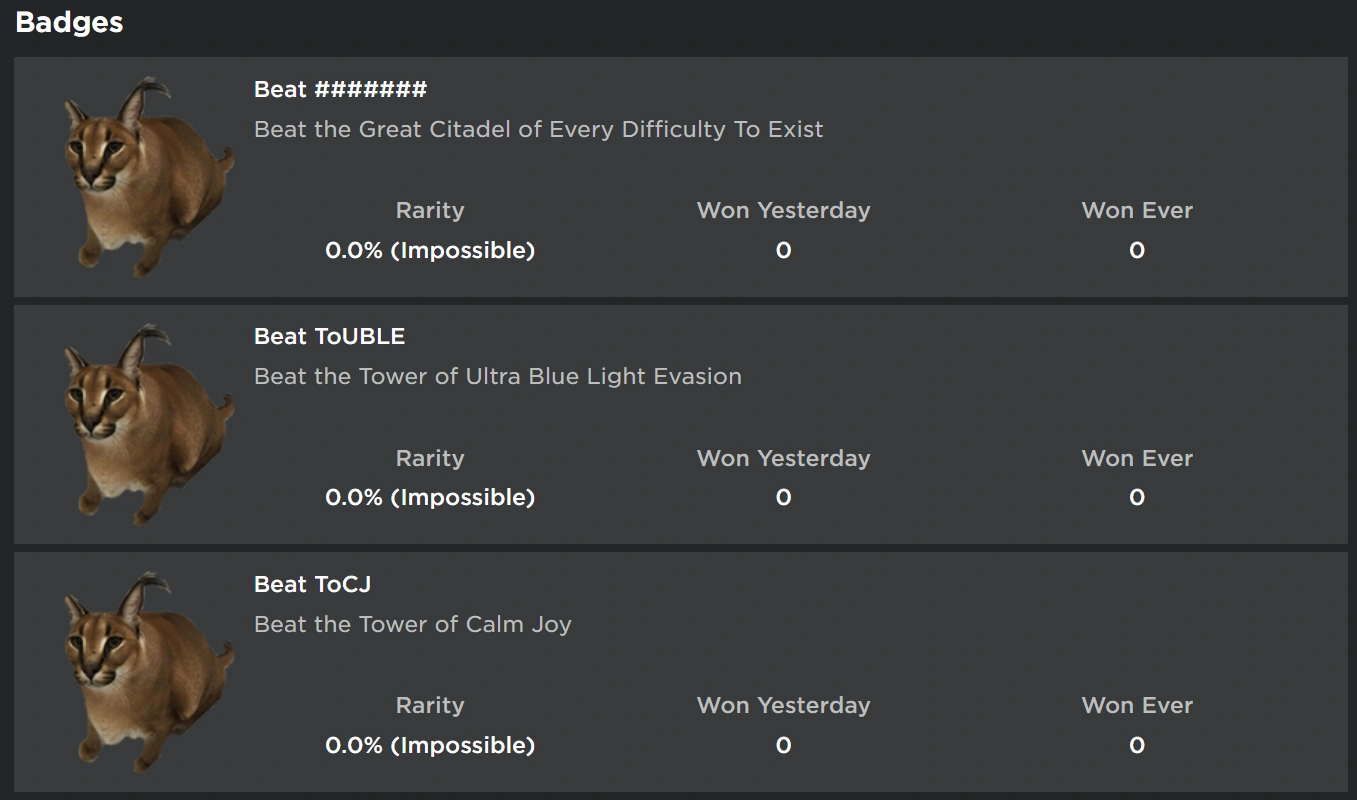Viewport: 1357px width, 800px height.
Task: Click rarity value of Beat ToUBLE badge
Action: coord(430,498)
